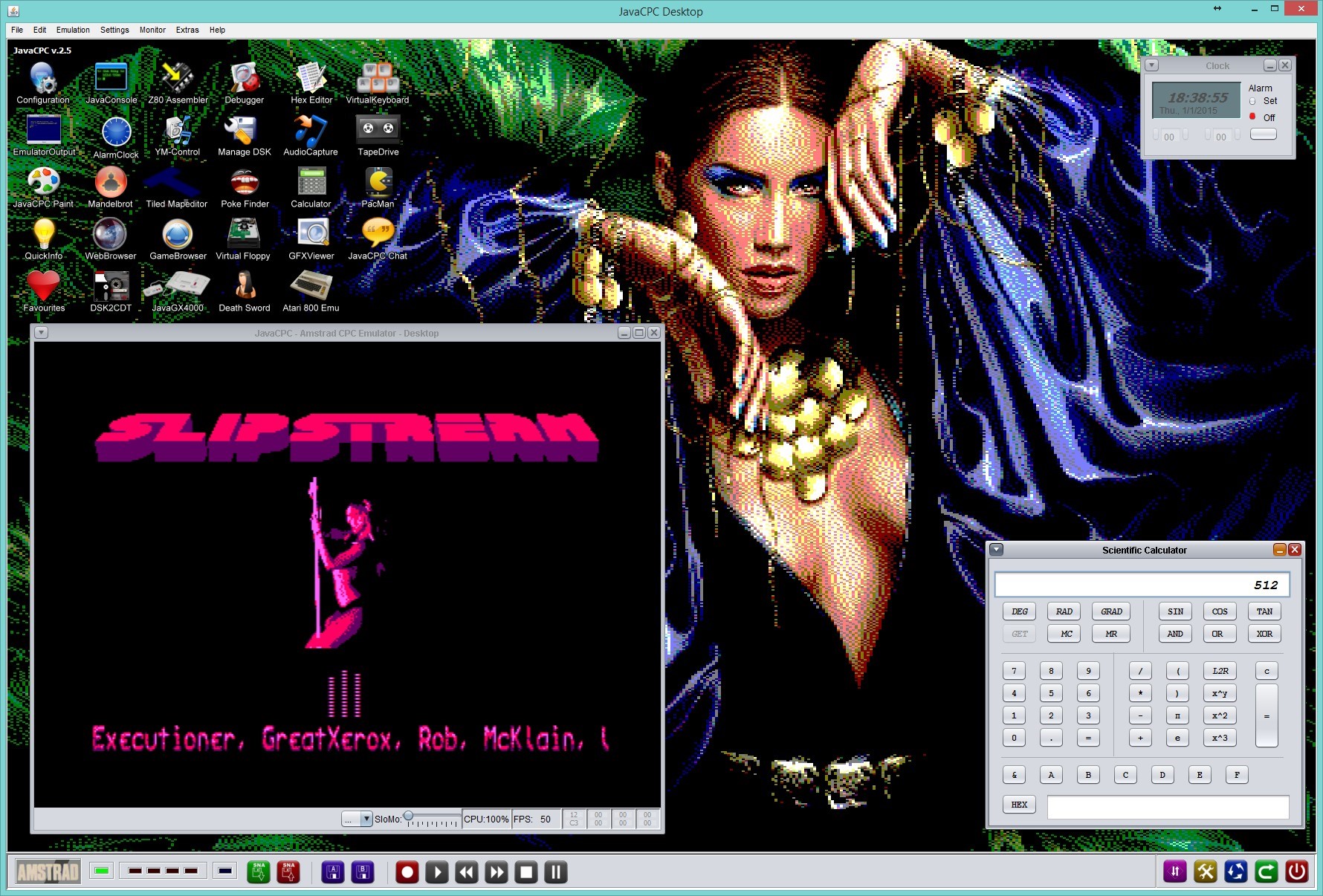Click the green reset arrow button
Image resolution: width=1323 pixels, height=896 pixels.
(1267, 871)
